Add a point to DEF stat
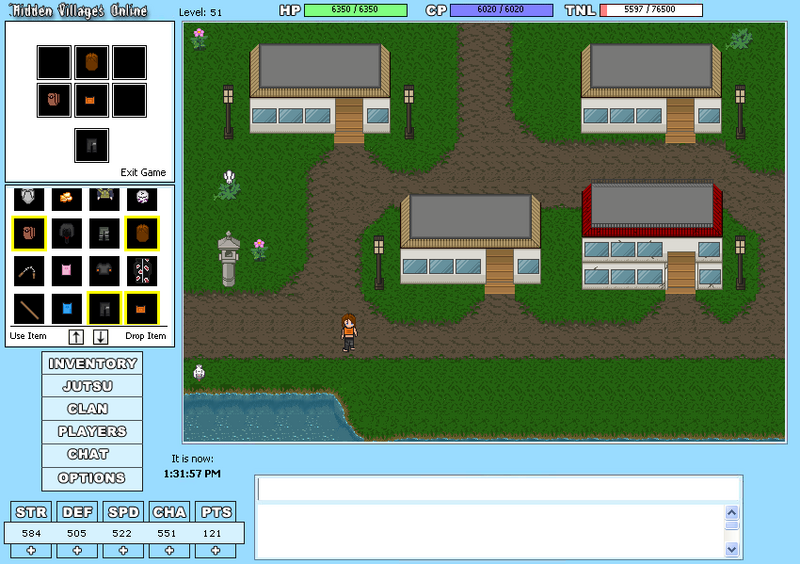Viewport: 800px width, 564px height. (x=76, y=551)
